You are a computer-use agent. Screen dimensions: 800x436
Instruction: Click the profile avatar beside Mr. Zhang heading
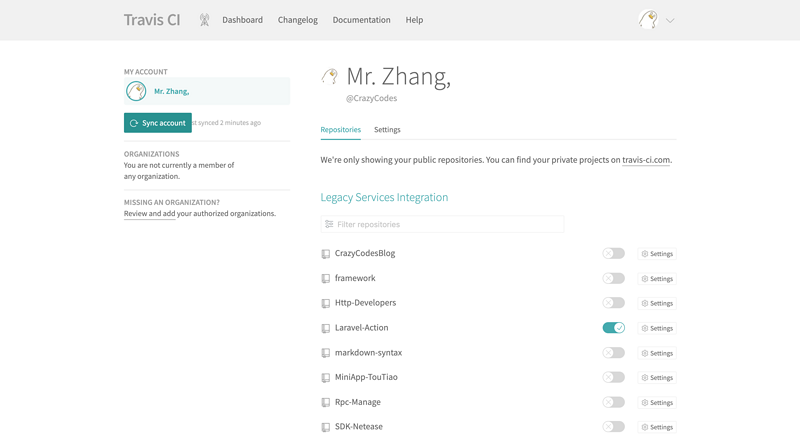(330, 76)
